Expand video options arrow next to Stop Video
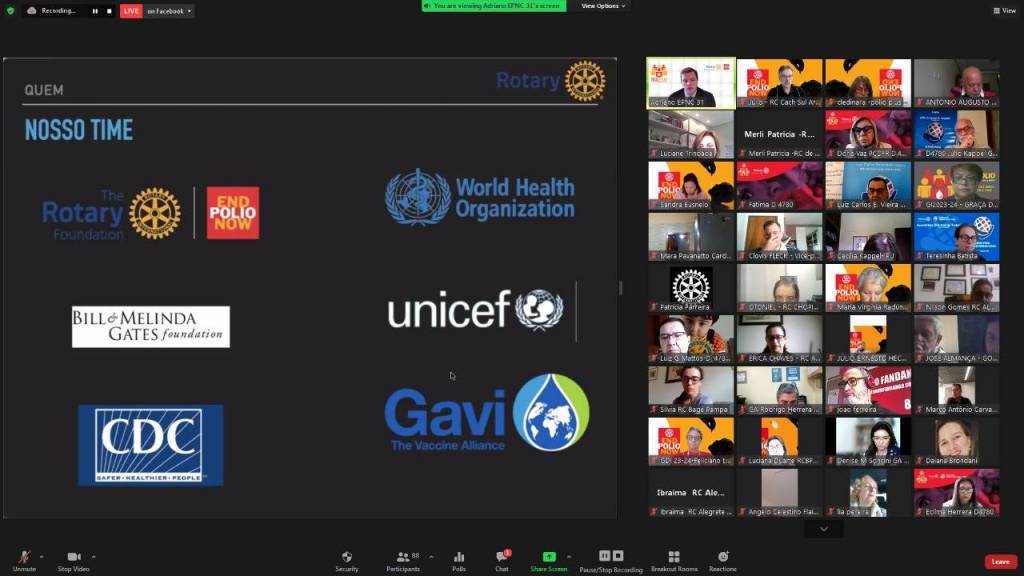Image resolution: width=1024 pixels, height=576 pixels. 94,557
